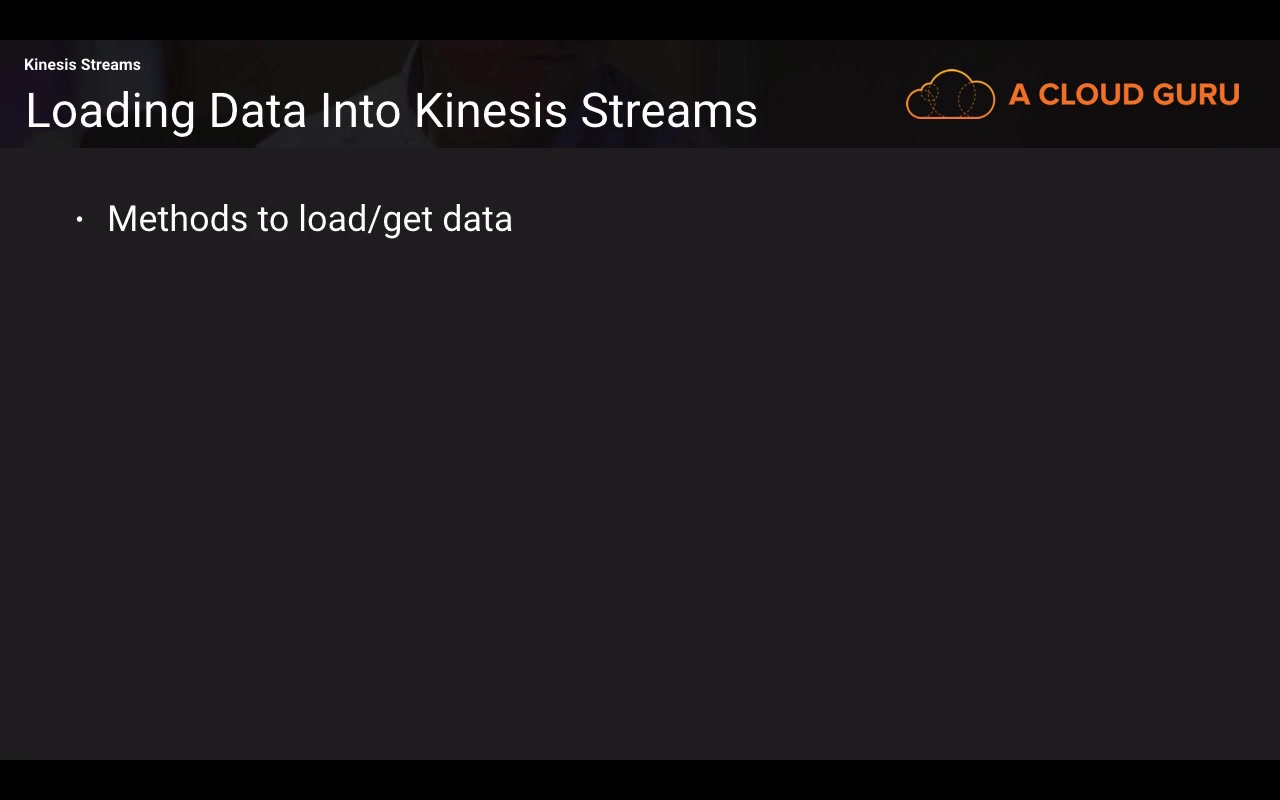Click the word Kinesis in the large title
The height and width of the screenshot is (800, 1280).
[x=491, y=111]
